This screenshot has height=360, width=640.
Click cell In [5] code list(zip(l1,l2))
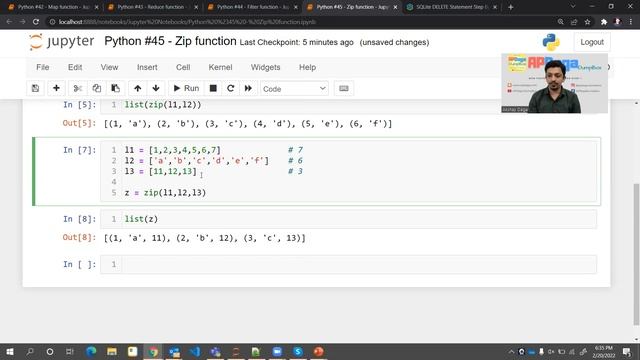pos(162,104)
